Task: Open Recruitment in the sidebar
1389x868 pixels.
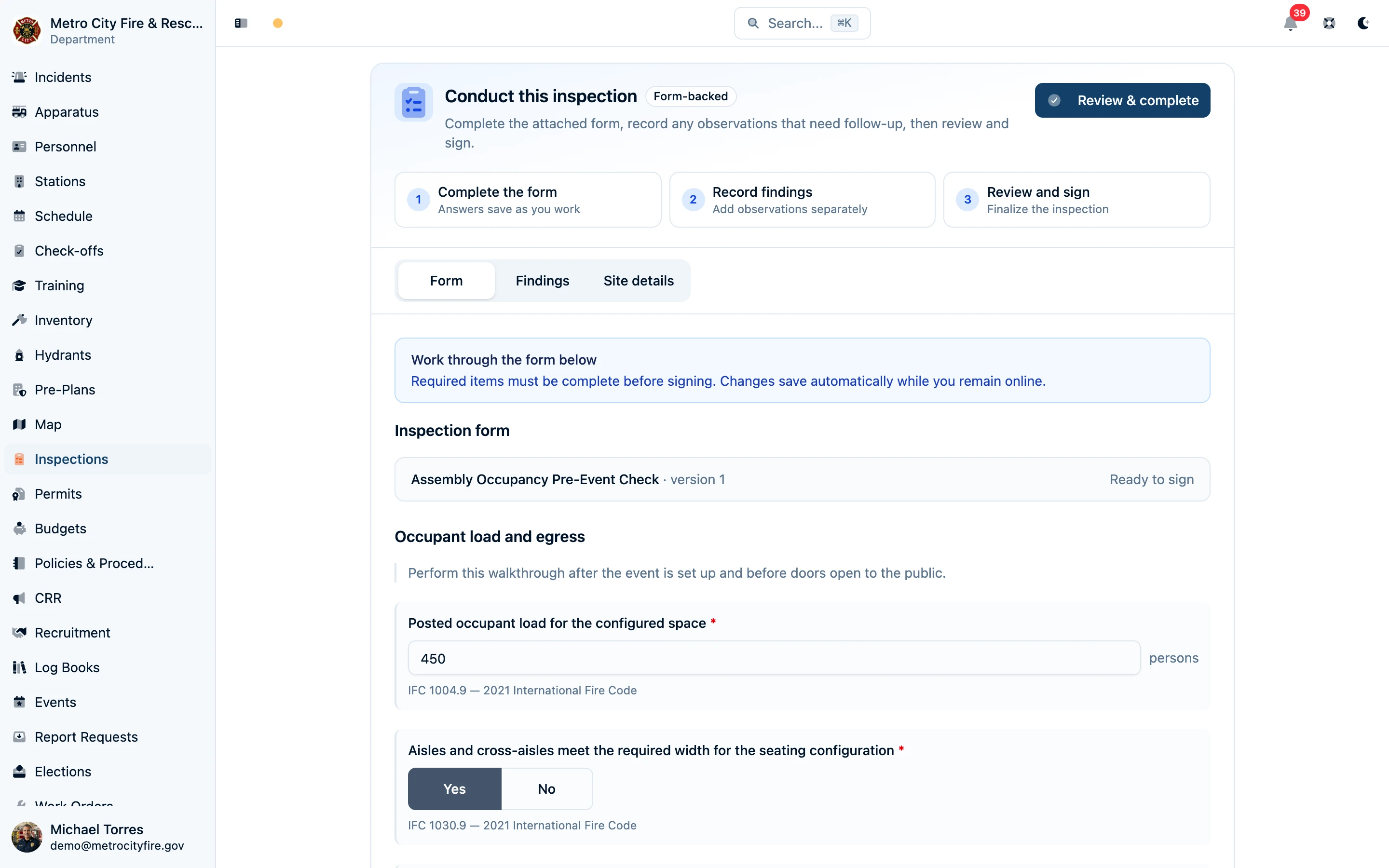Action: pos(108,633)
